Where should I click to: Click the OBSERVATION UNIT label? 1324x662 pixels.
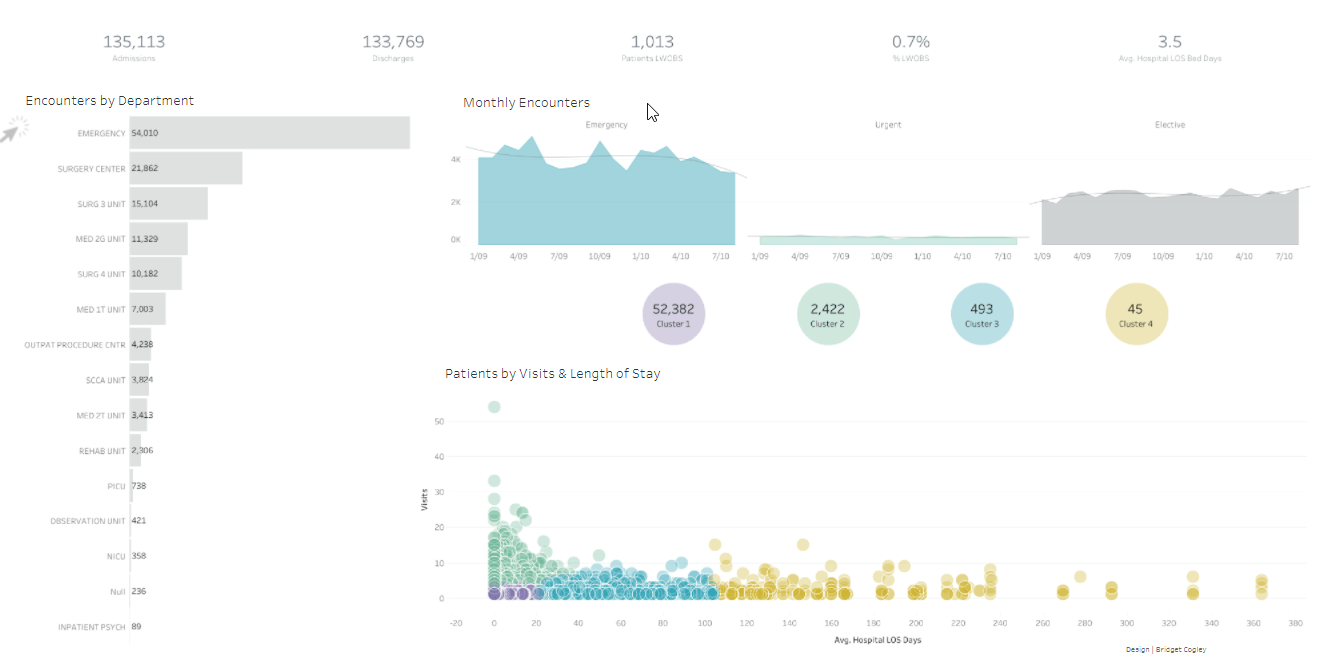pyautogui.click(x=88, y=521)
